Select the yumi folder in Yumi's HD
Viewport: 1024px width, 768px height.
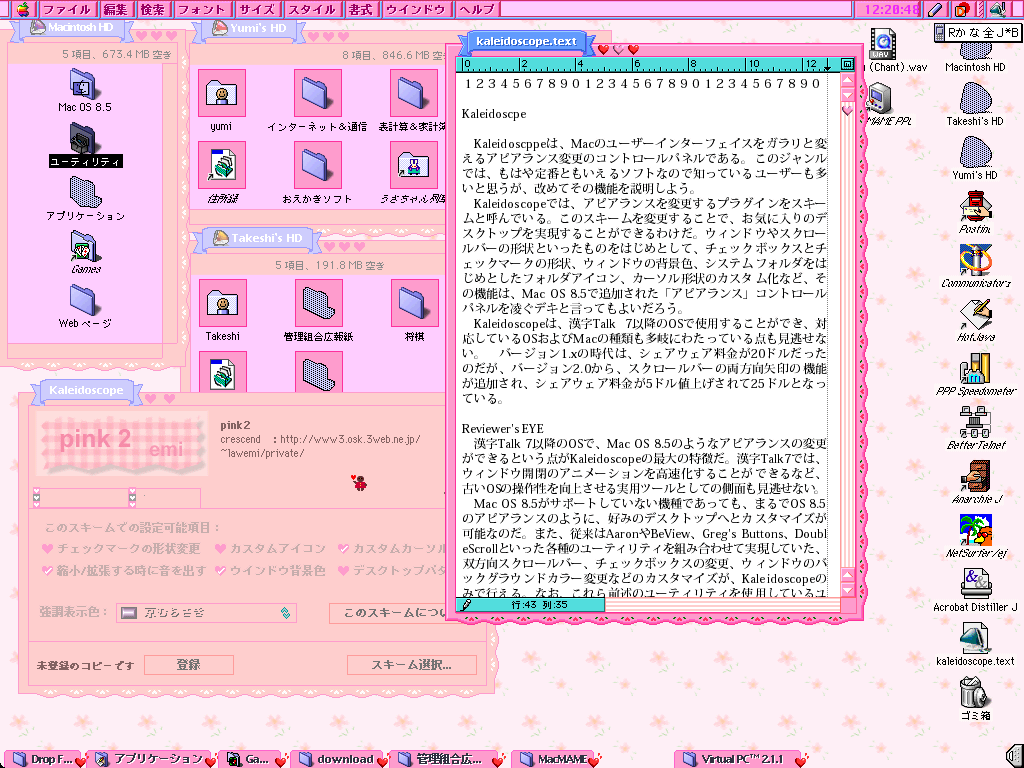coord(221,93)
